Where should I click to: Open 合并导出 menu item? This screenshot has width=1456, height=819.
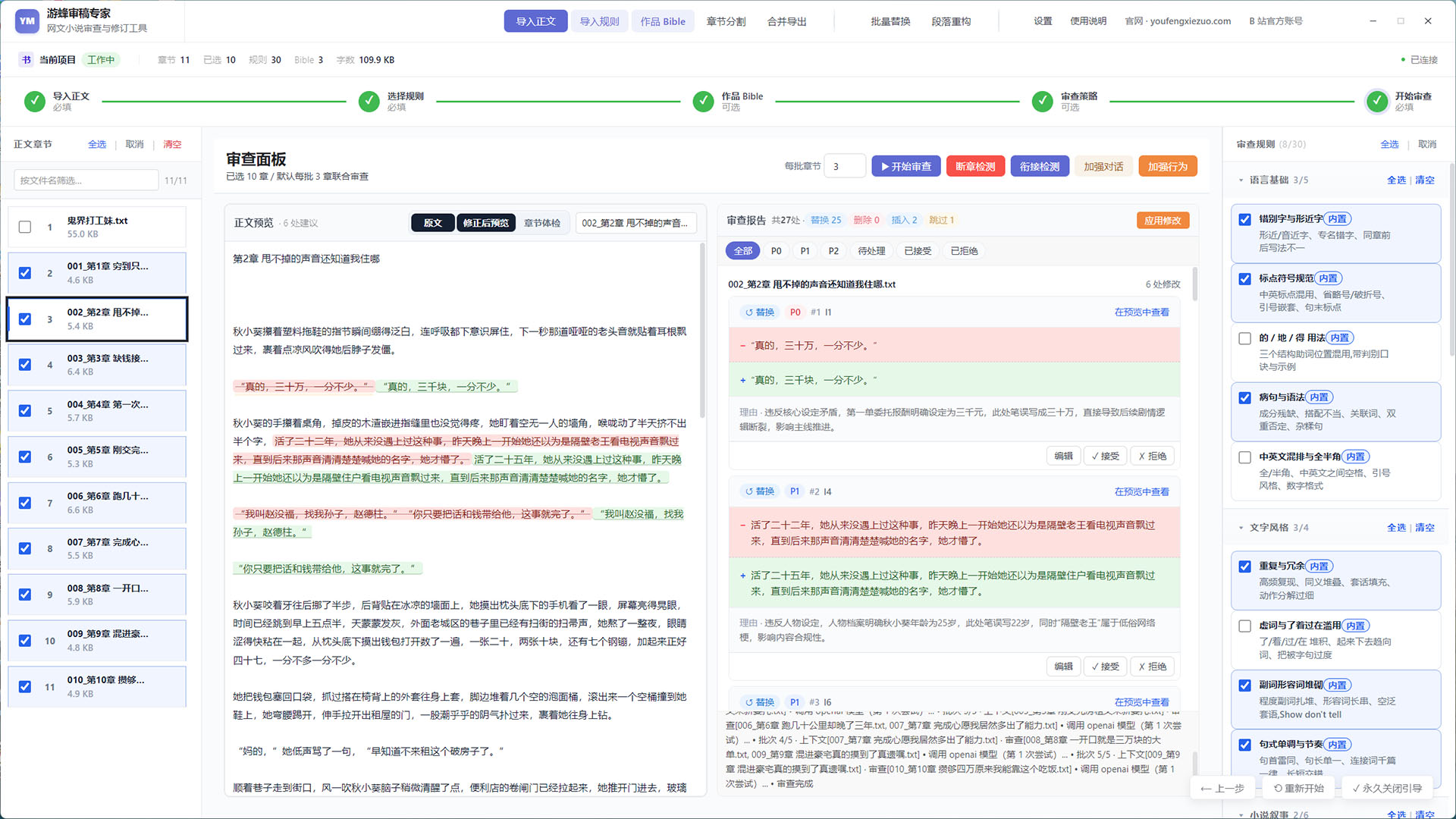pos(786,21)
